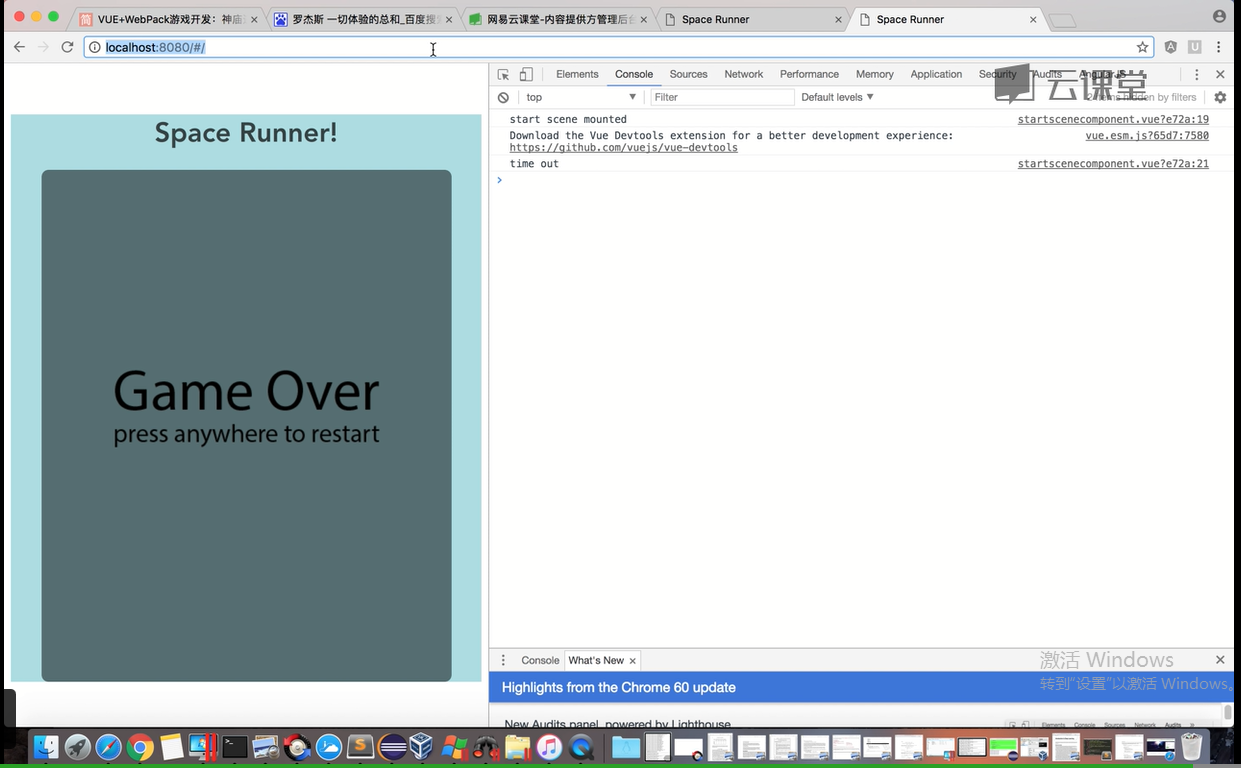Open Sublime Text from the dock
Viewport: 1241px width, 768px height.
point(360,746)
